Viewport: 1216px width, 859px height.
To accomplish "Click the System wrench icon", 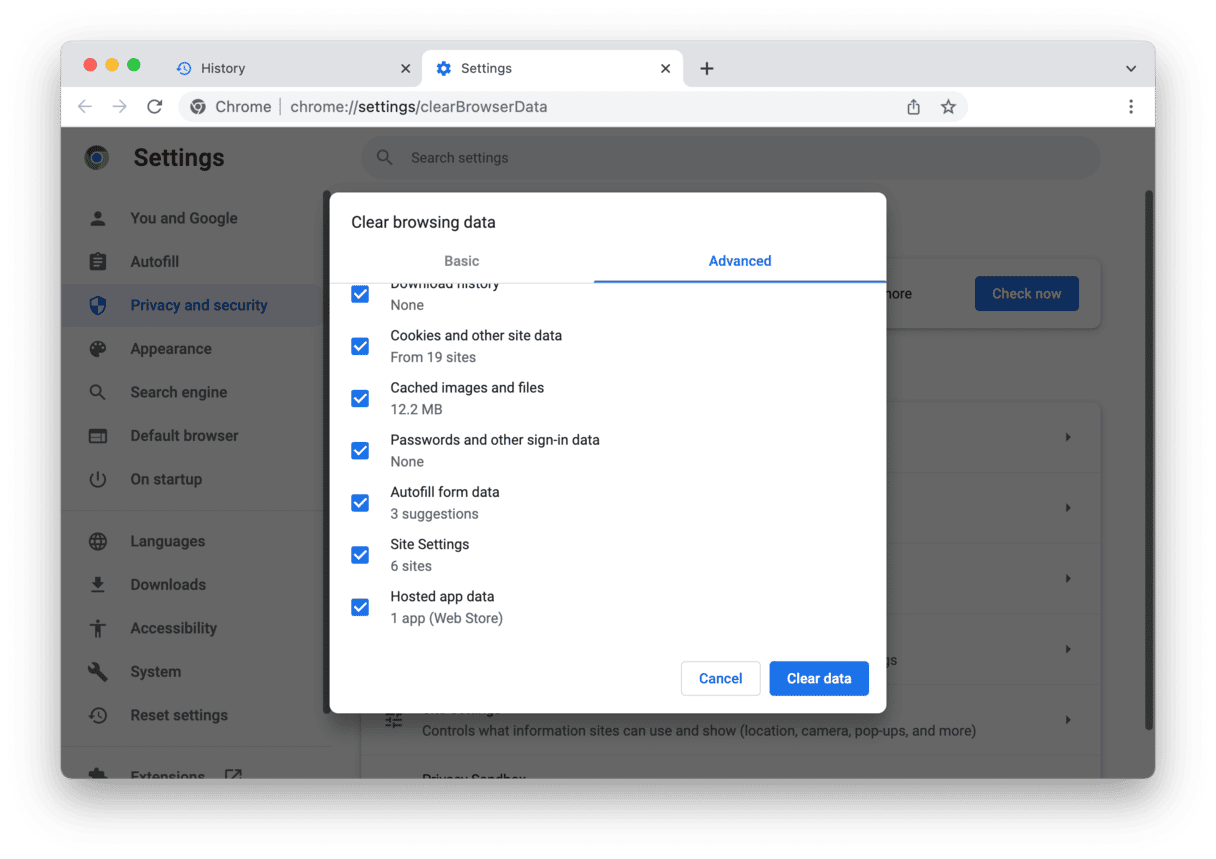I will coord(98,672).
